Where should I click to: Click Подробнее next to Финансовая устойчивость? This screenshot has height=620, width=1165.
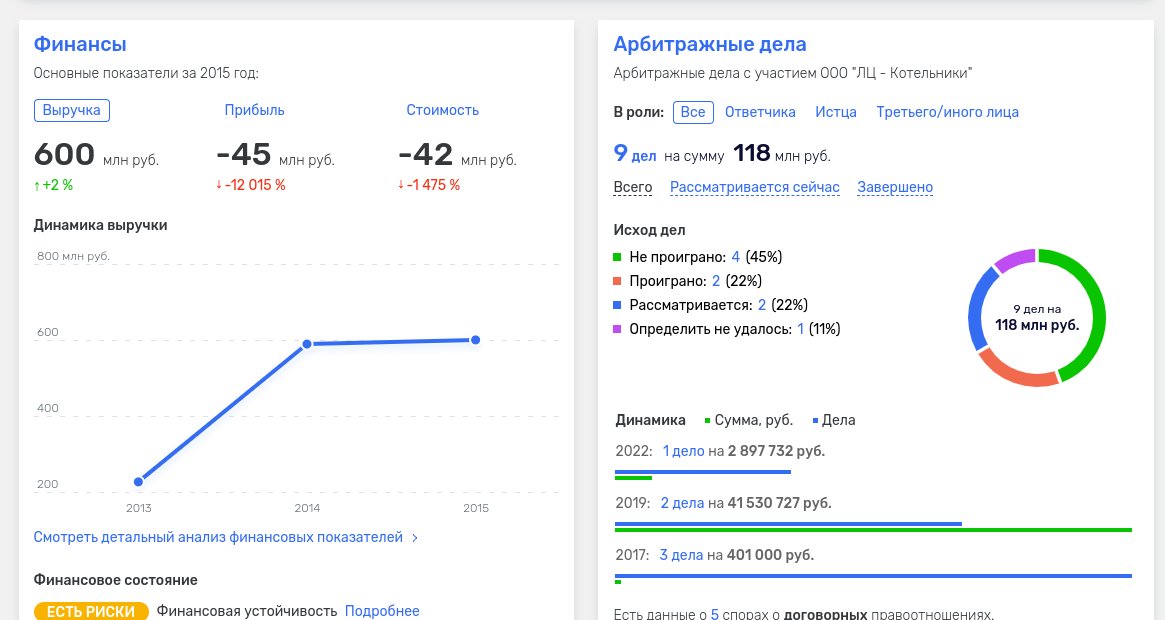click(382, 611)
